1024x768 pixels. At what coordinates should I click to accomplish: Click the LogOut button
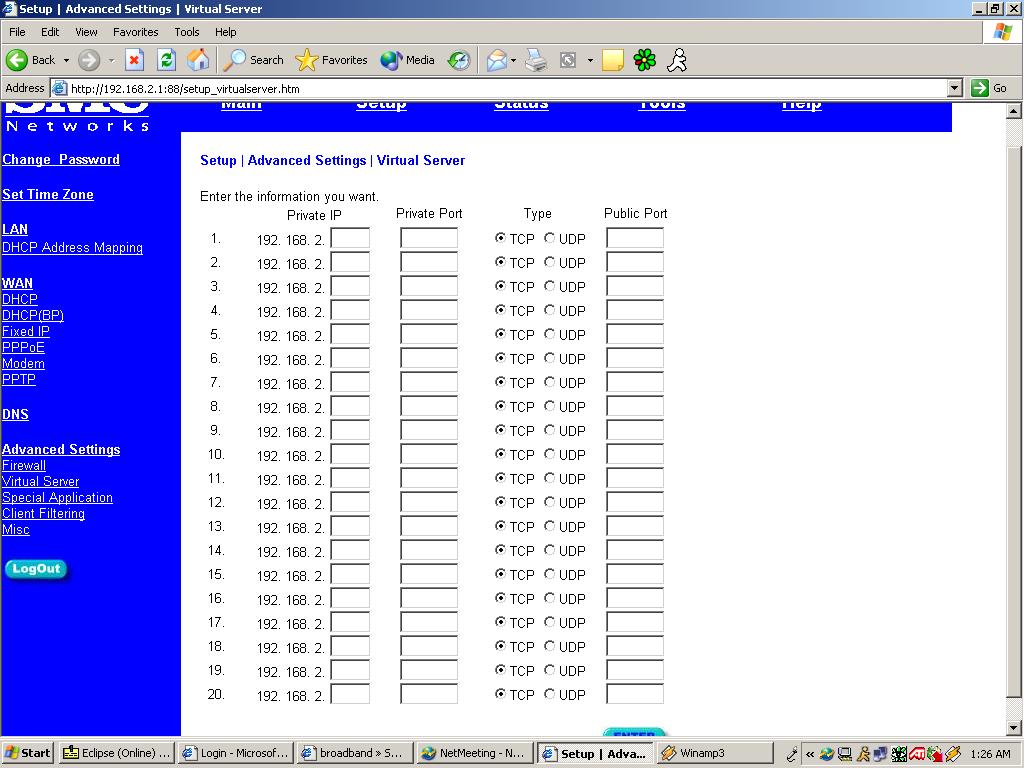click(36, 569)
